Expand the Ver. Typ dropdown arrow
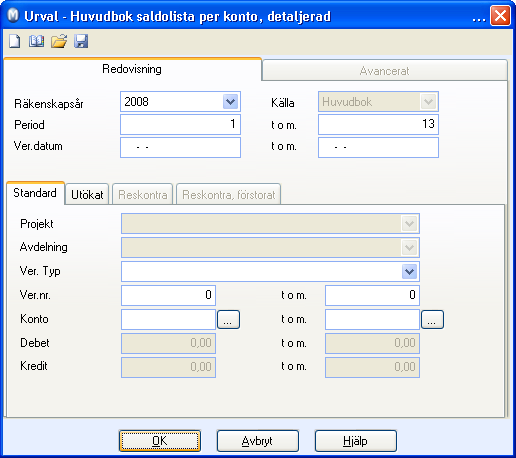This screenshot has width=516, height=458. click(x=410, y=272)
